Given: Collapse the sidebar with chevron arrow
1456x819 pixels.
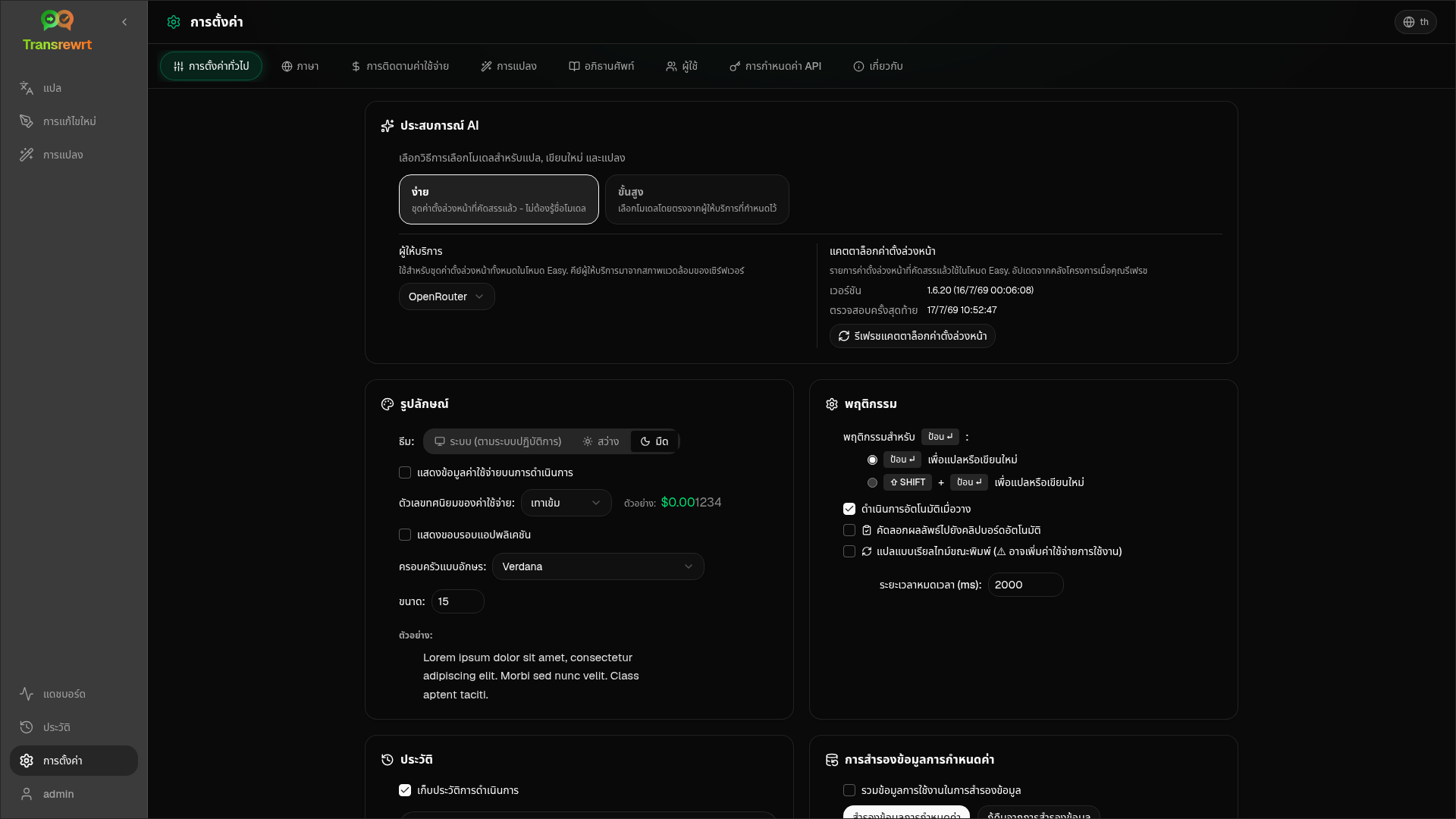Looking at the screenshot, I should (x=124, y=22).
